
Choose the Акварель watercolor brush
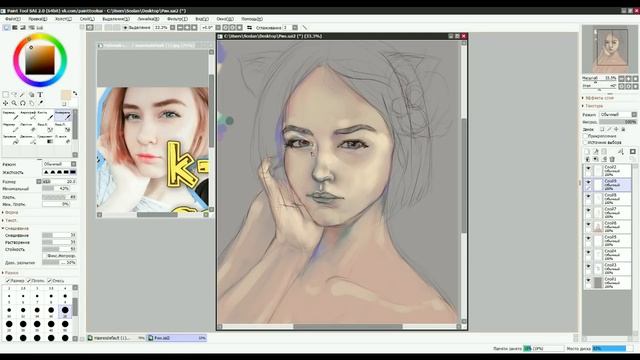pos(63,115)
